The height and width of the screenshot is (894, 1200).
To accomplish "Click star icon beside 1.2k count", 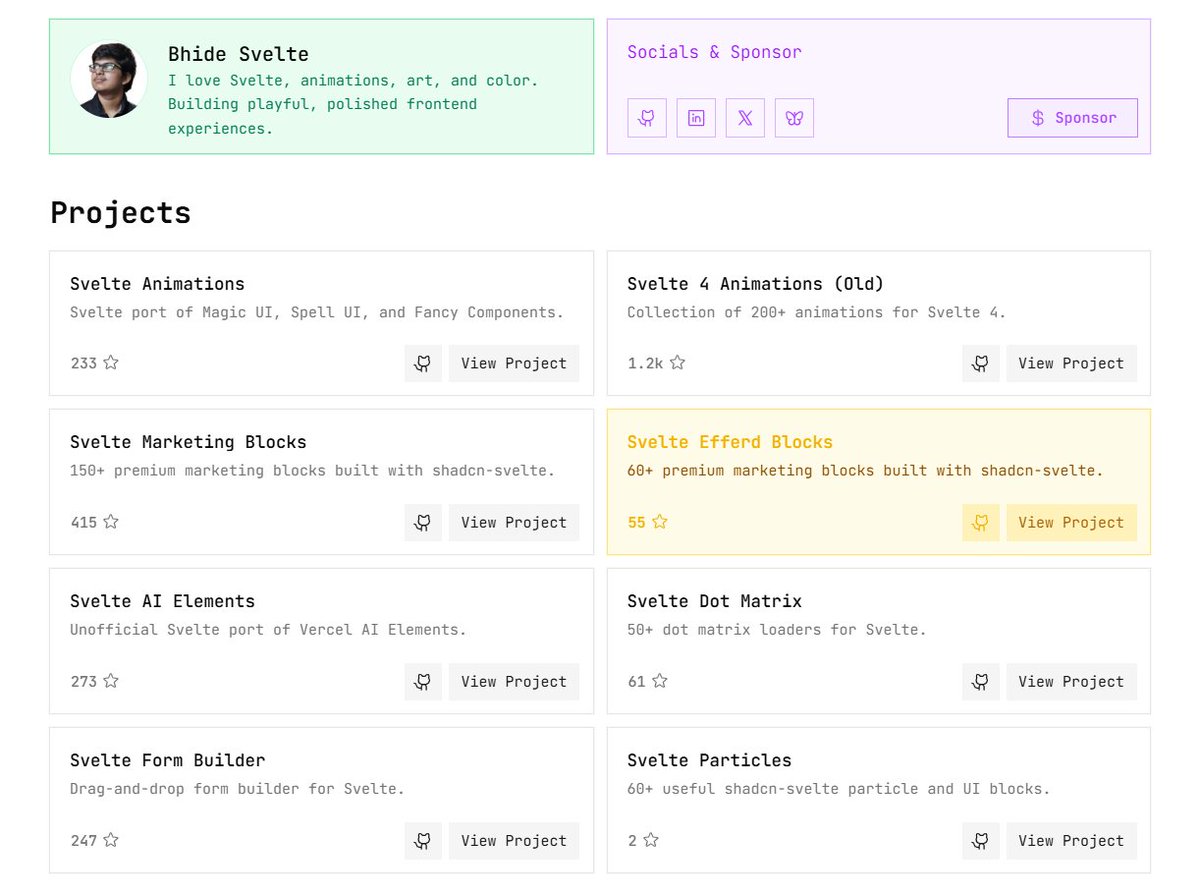I will [x=677, y=363].
